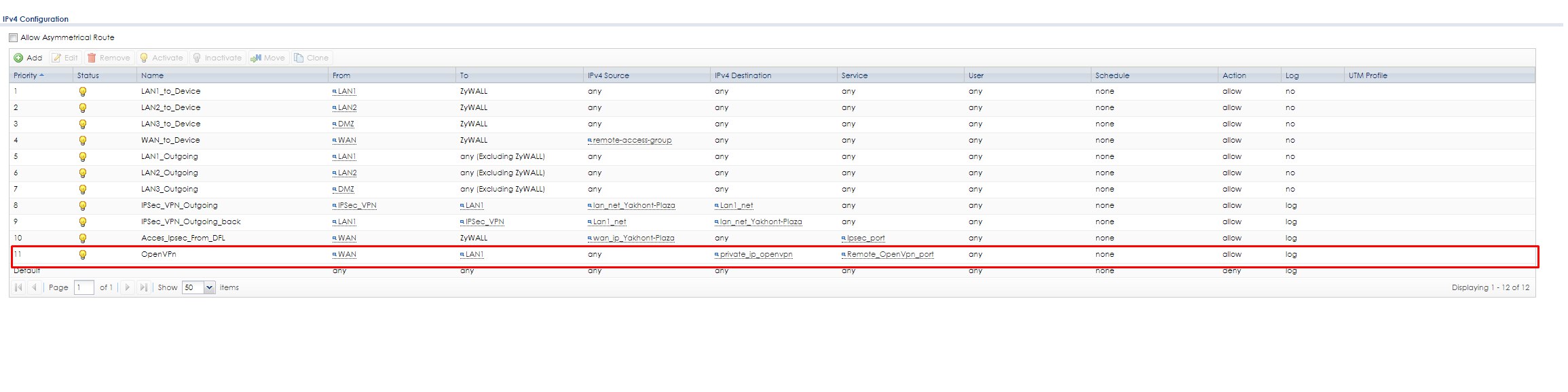Click status bulb of WAN_to_Device rule
Screen dimensions: 1568x392
83,141
